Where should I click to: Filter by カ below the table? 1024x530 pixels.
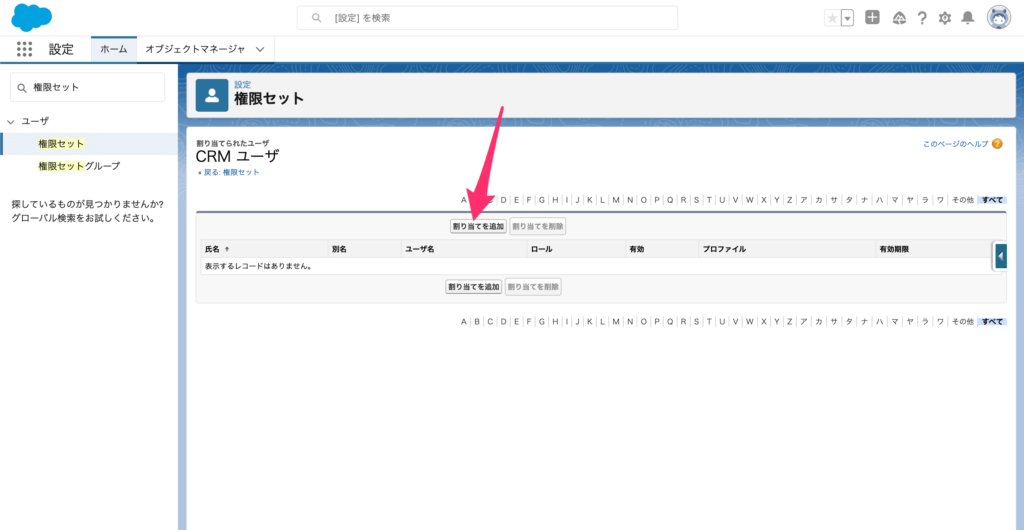(x=818, y=321)
